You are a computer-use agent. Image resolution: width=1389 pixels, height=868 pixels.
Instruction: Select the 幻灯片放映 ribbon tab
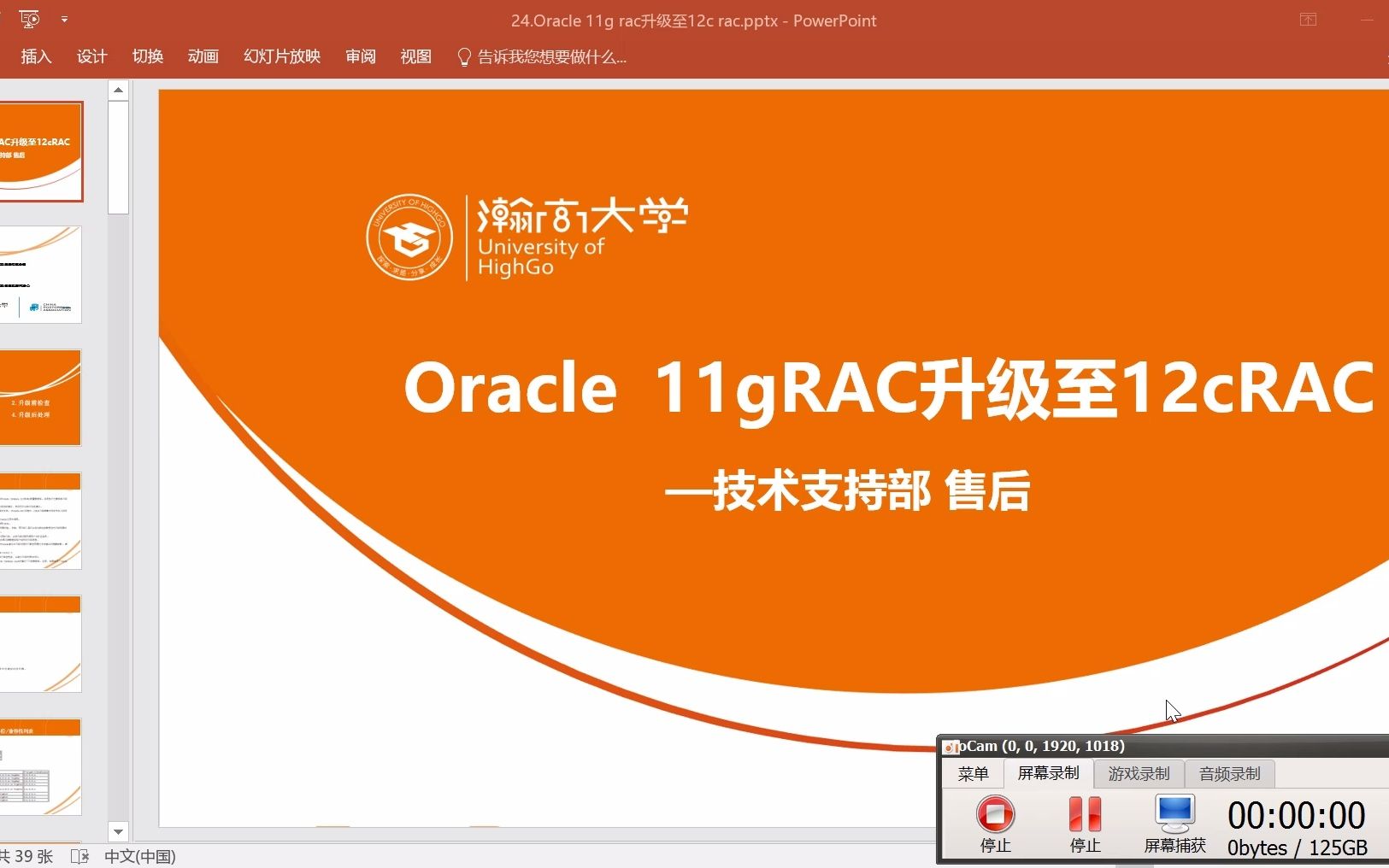coord(281,56)
